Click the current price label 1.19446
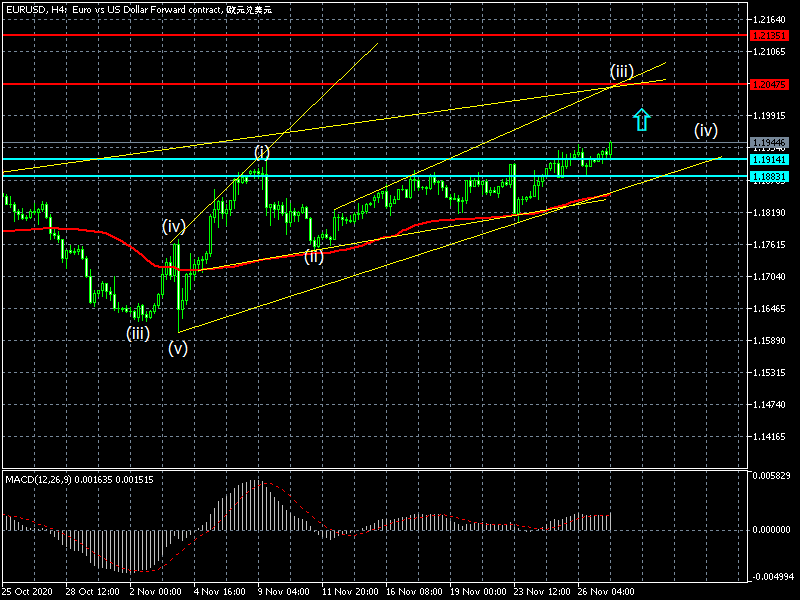Screen dimensions: 800x600 click(769, 142)
